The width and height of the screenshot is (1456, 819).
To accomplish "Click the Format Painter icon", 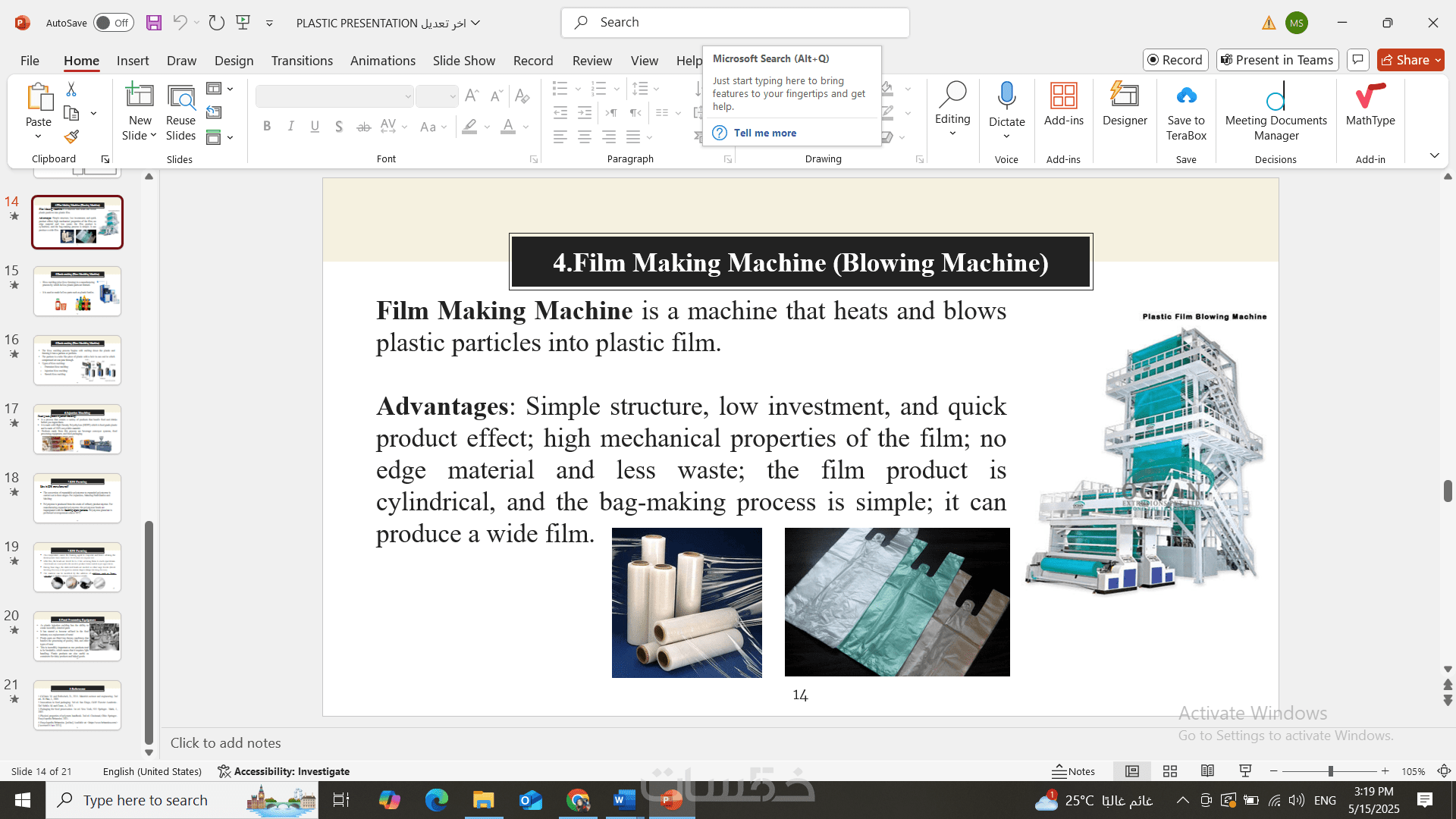I will [71, 137].
